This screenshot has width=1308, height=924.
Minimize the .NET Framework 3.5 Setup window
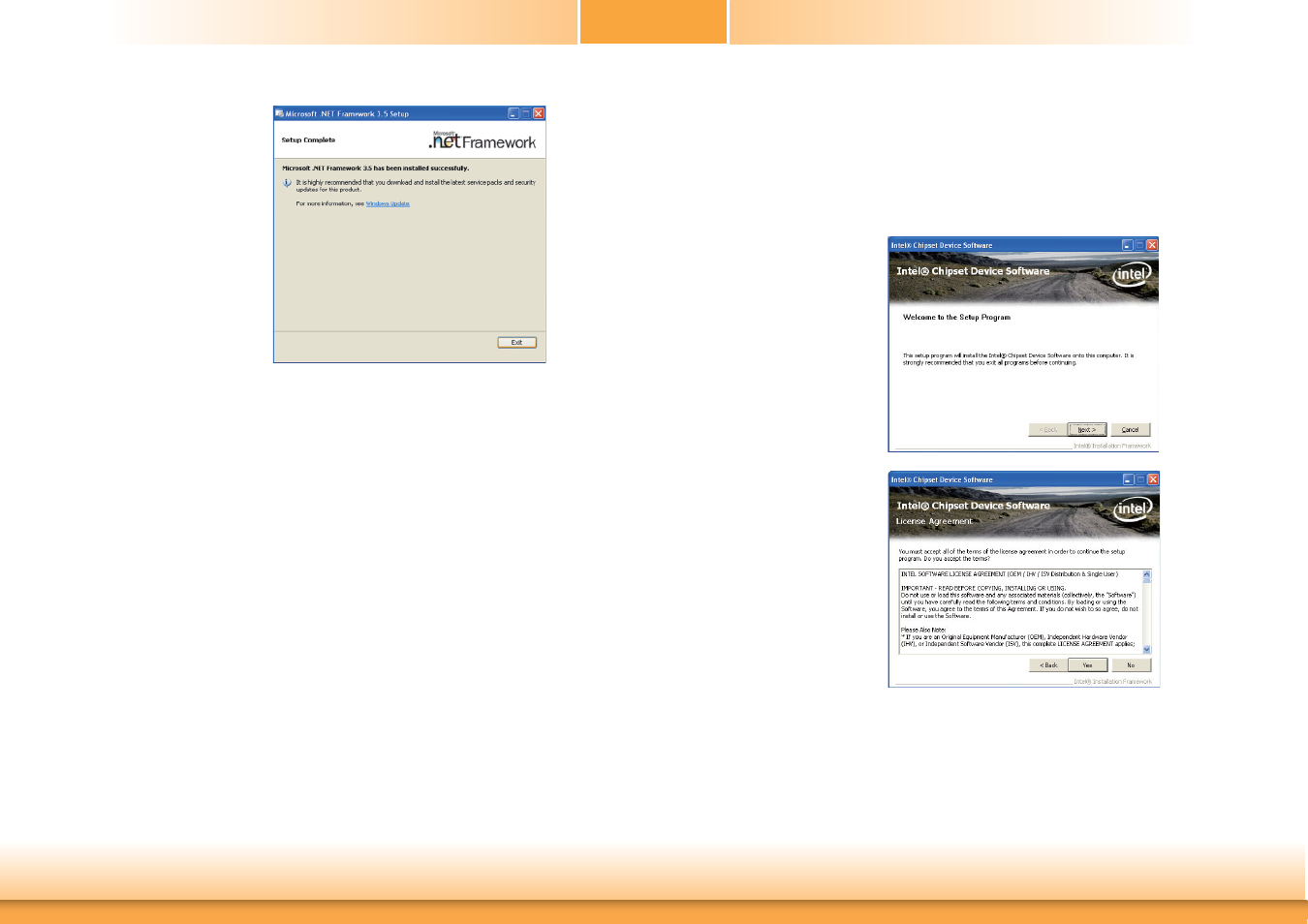pyautogui.click(x=514, y=113)
